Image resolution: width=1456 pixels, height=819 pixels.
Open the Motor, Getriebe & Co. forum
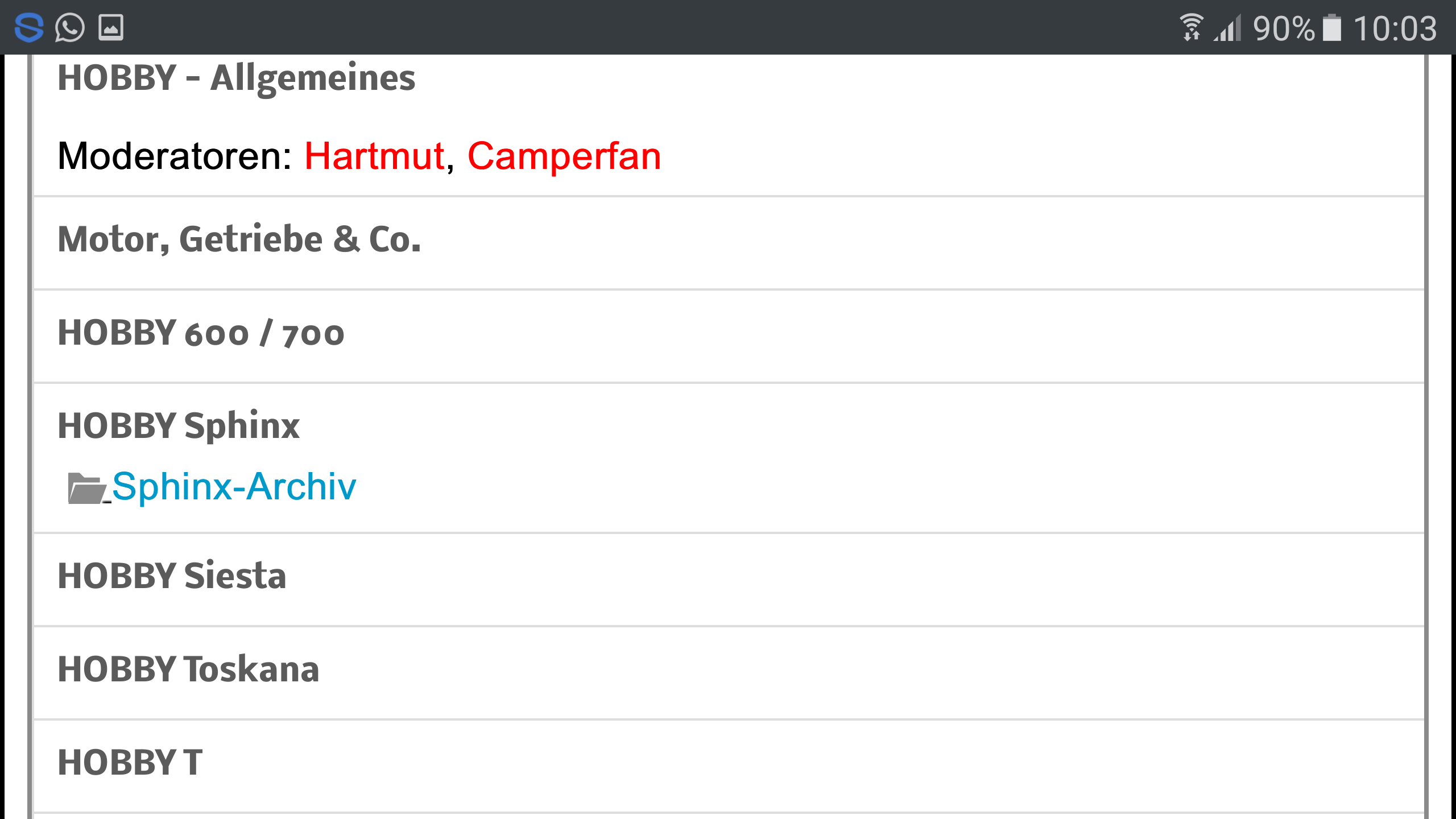click(x=239, y=239)
